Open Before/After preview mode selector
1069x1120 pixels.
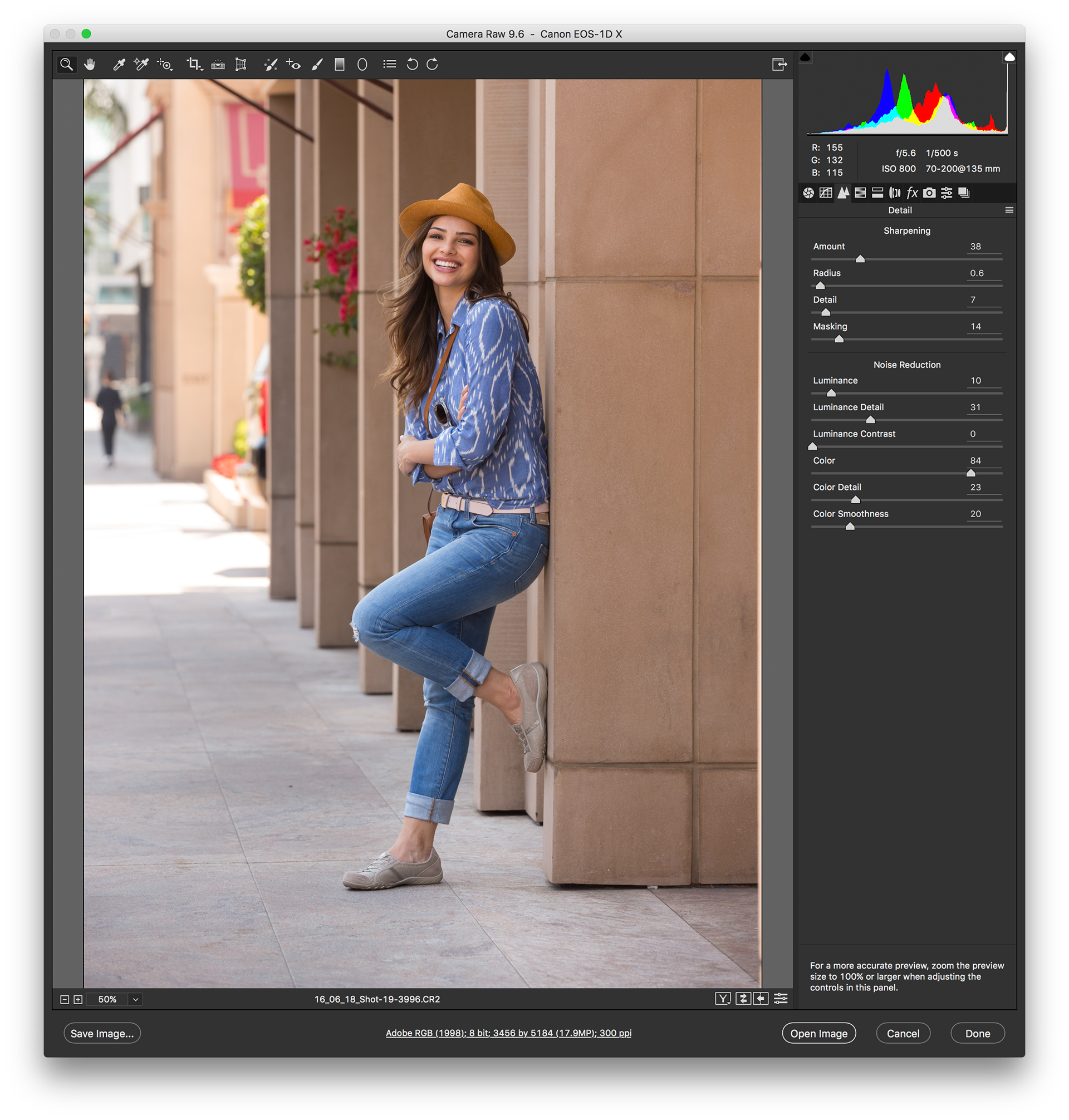click(723, 999)
